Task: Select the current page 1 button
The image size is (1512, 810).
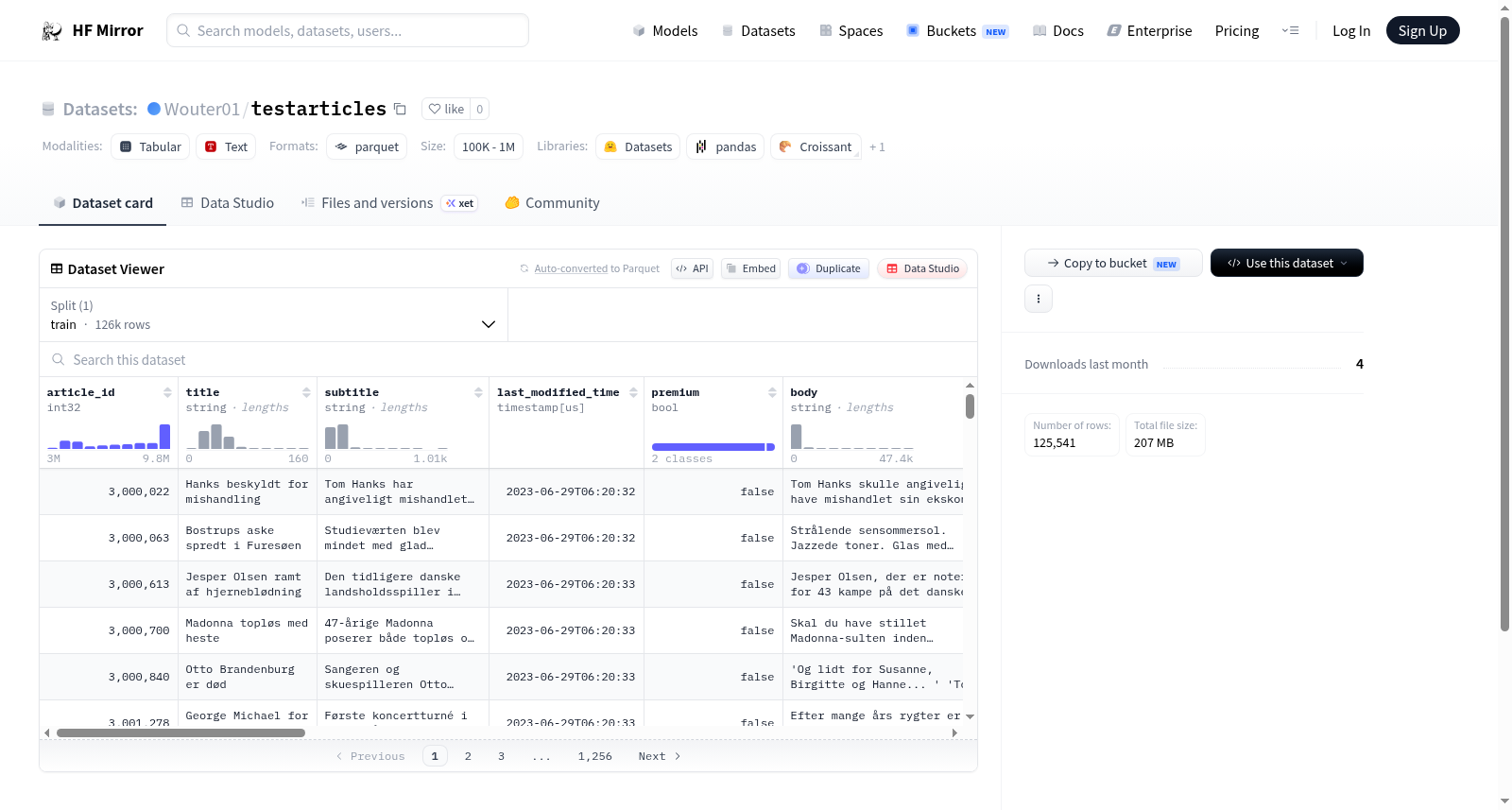Action: tap(435, 756)
